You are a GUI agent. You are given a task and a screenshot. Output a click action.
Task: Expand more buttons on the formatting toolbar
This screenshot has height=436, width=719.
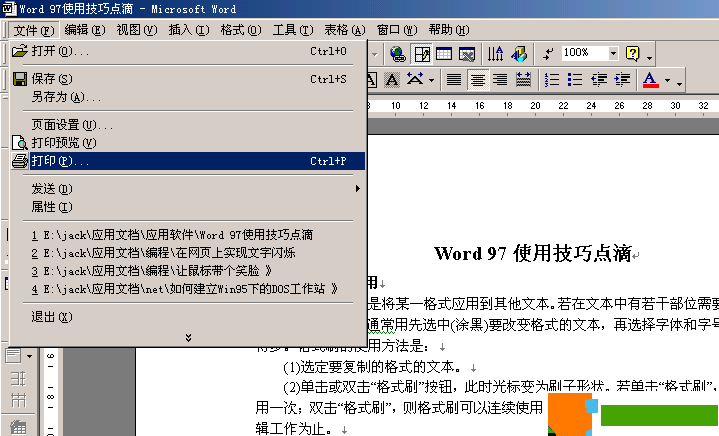679,82
